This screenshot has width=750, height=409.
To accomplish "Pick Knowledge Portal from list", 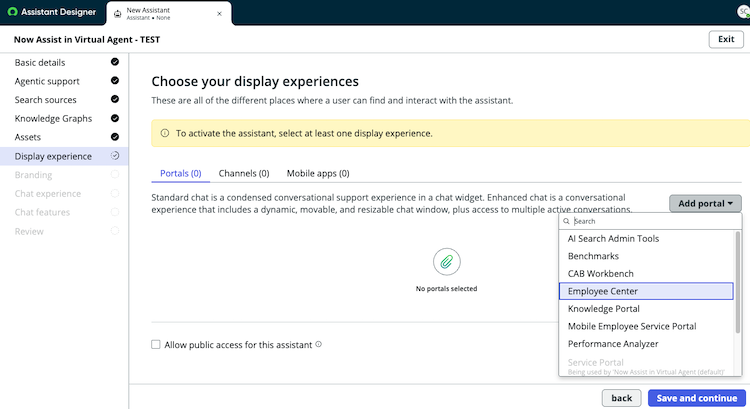I will 646,309.
